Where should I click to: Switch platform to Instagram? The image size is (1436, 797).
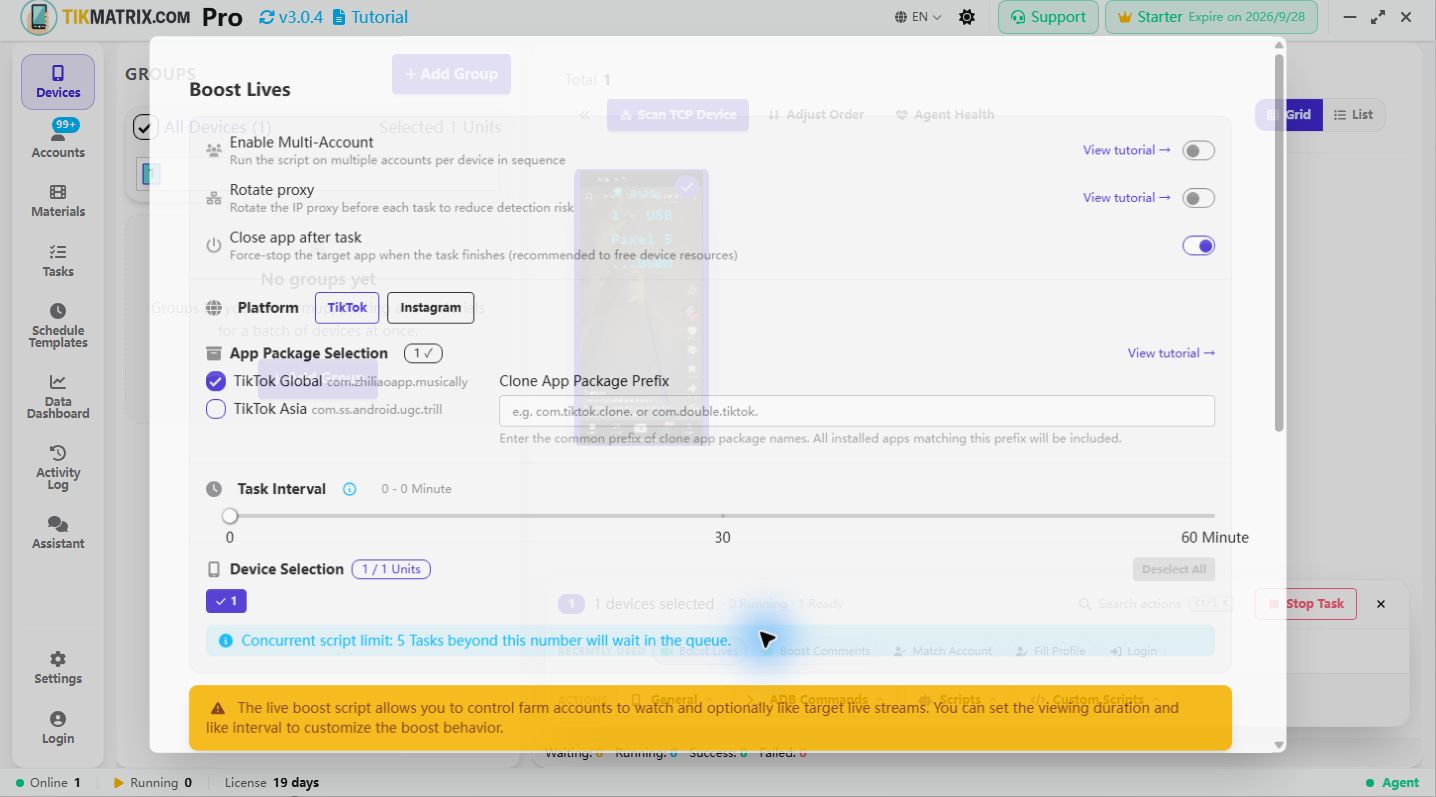click(x=430, y=308)
